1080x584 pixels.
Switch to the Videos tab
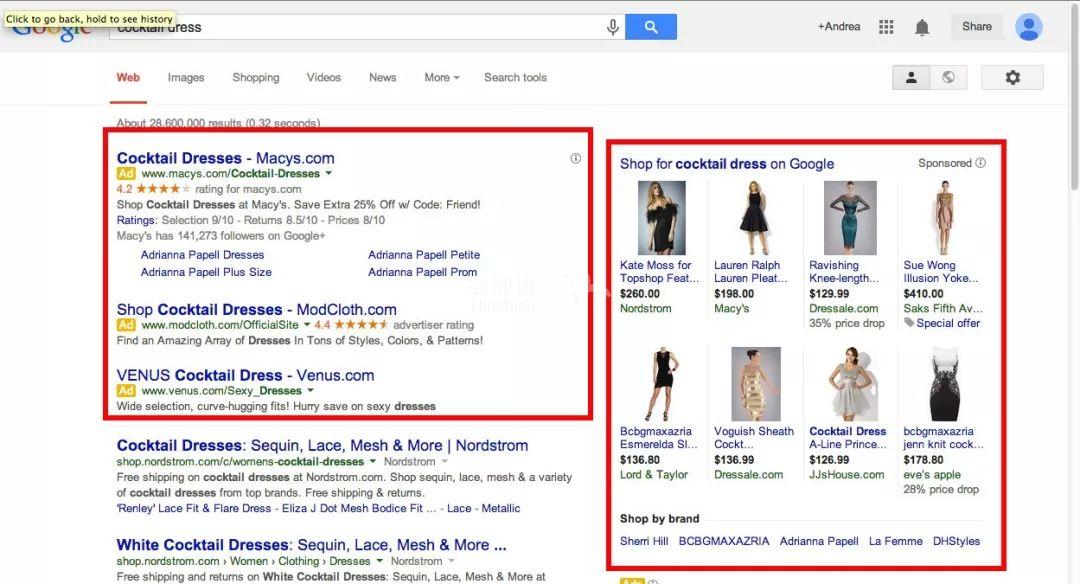click(x=324, y=77)
